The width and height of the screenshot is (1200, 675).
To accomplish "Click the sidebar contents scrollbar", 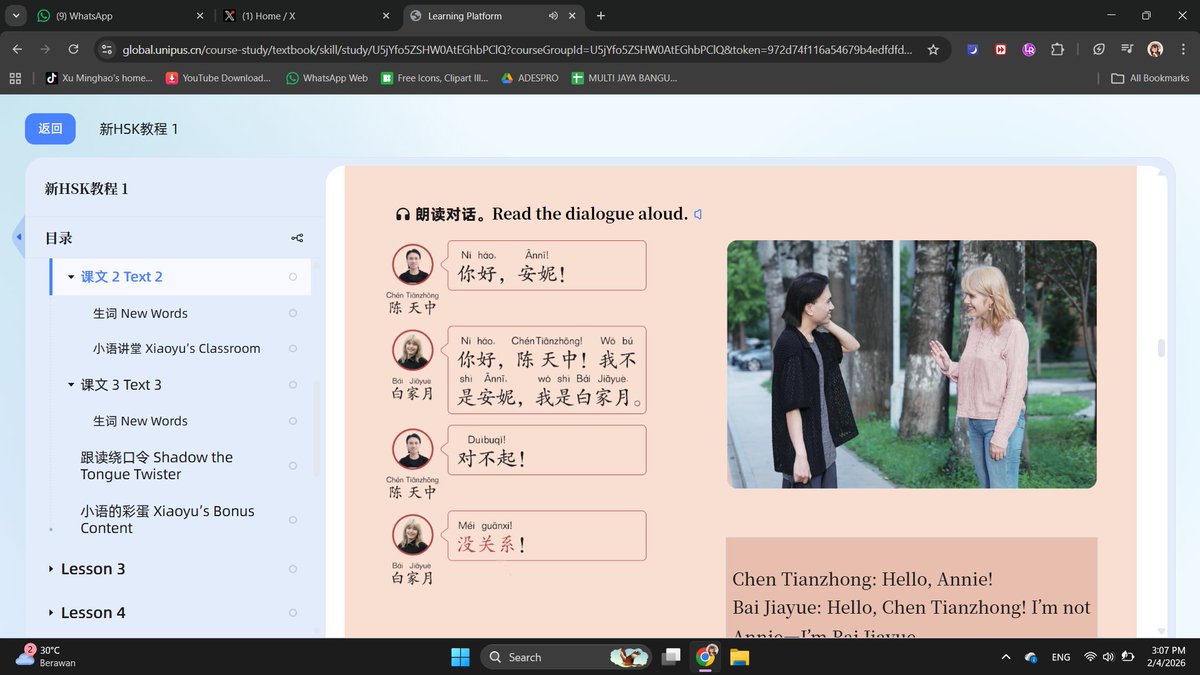I will tap(318, 428).
